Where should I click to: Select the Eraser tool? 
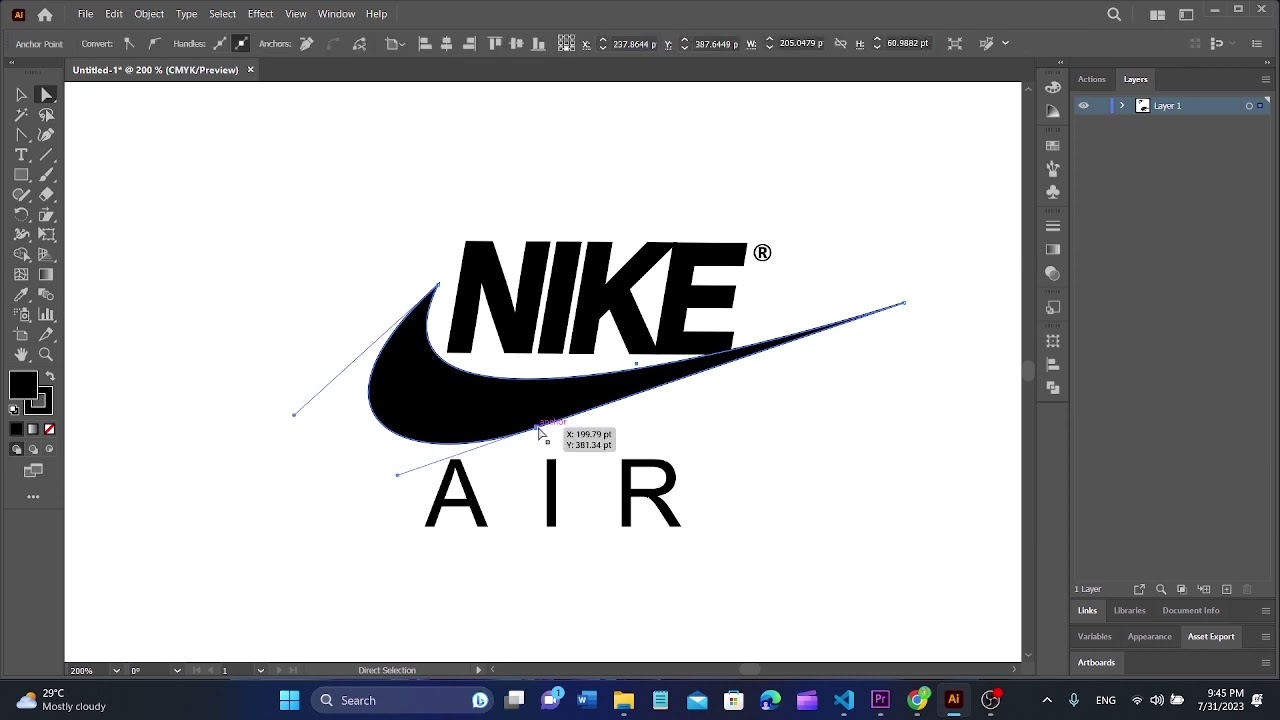pyautogui.click(x=46, y=195)
